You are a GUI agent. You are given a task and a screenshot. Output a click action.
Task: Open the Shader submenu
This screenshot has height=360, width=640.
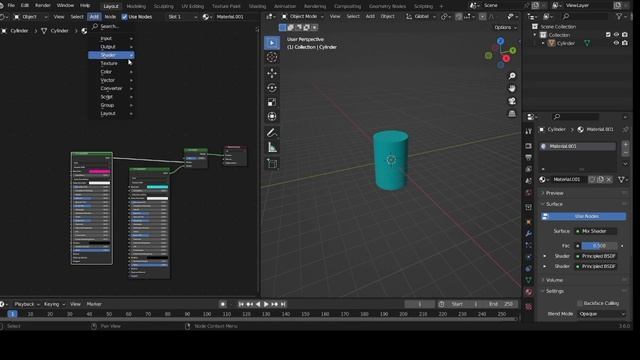[111, 55]
